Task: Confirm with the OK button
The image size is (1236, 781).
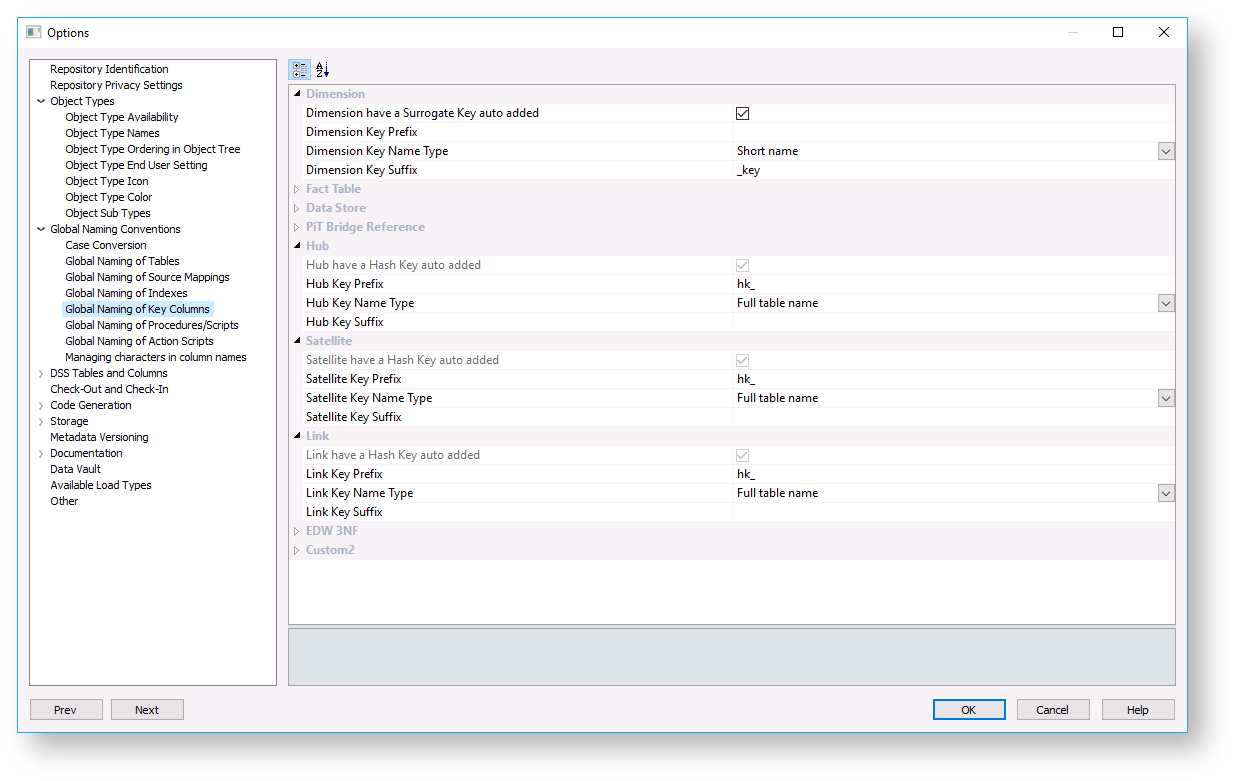Action: pyautogui.click(x=969, y=710)
